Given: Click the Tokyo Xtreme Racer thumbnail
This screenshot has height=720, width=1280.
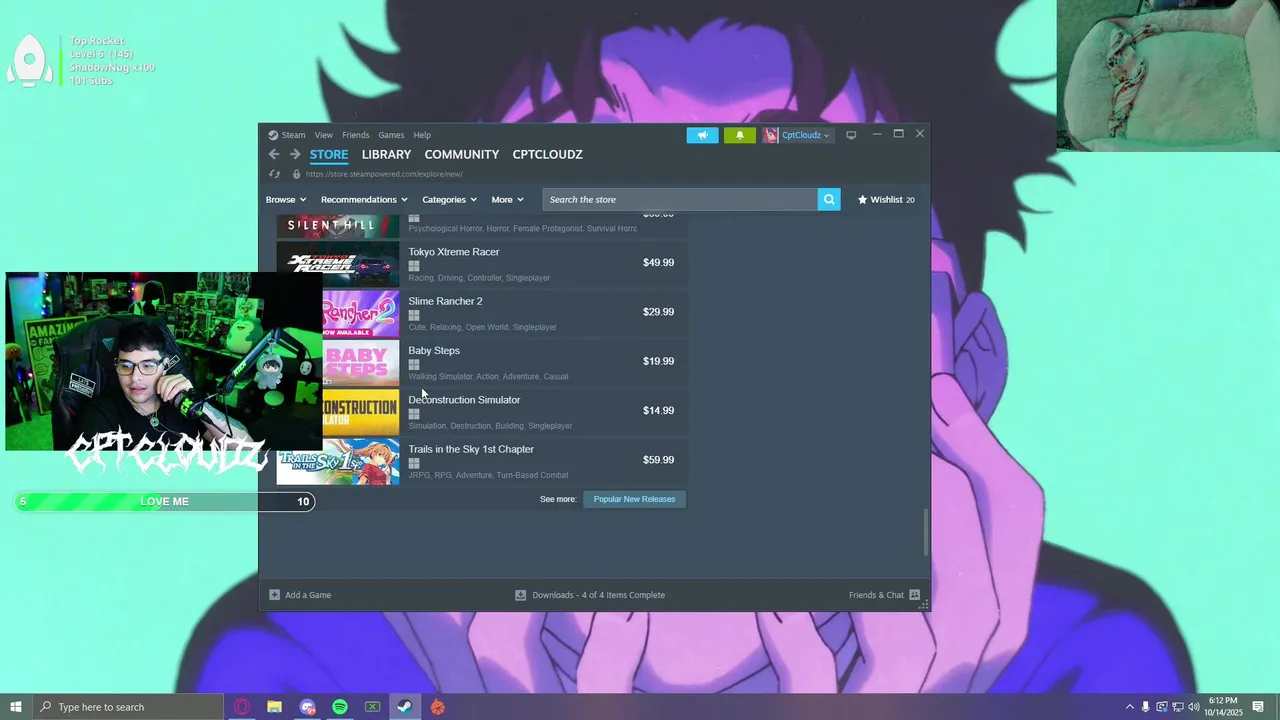Looking at the screenshot, I should (x=338, y=263).
